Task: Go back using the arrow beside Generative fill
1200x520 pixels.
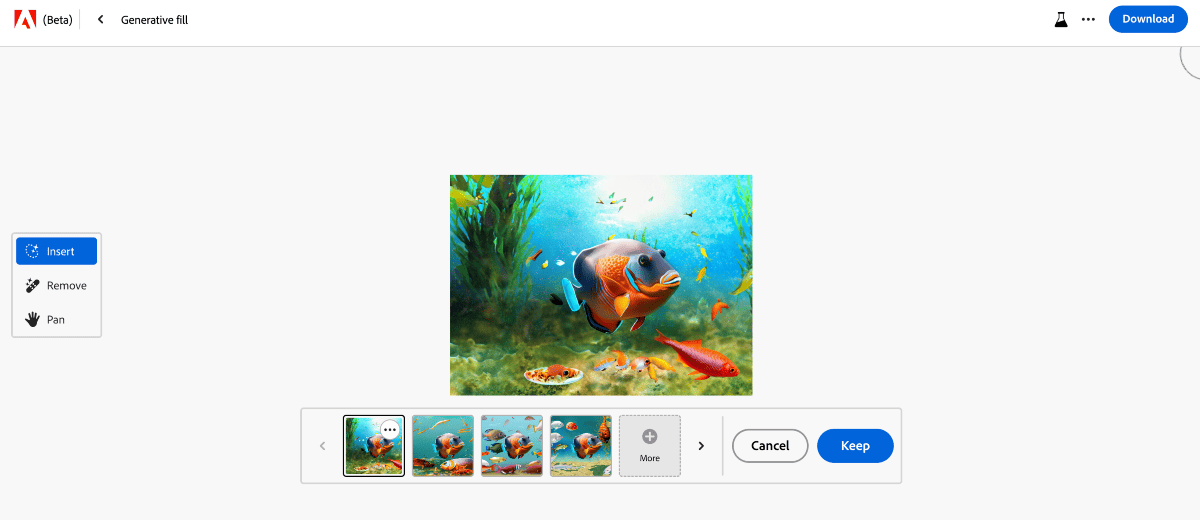Action: (x=100, y=19)
